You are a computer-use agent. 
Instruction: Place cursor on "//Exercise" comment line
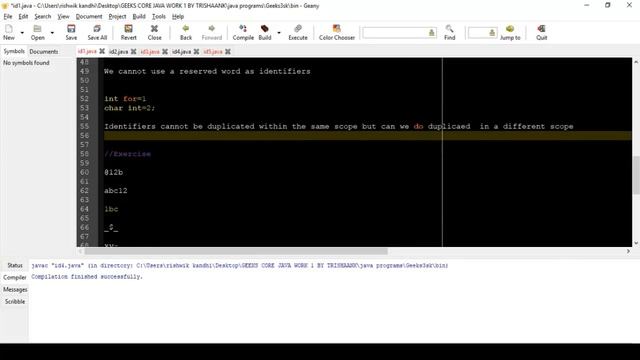[x=127, y=154]
